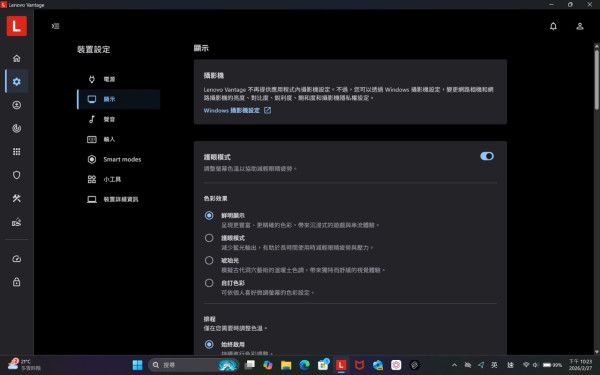The height and width of the screenshot is (375, 600).
Task: Click the page vertical scrollbar thumb
Action: 597,80
